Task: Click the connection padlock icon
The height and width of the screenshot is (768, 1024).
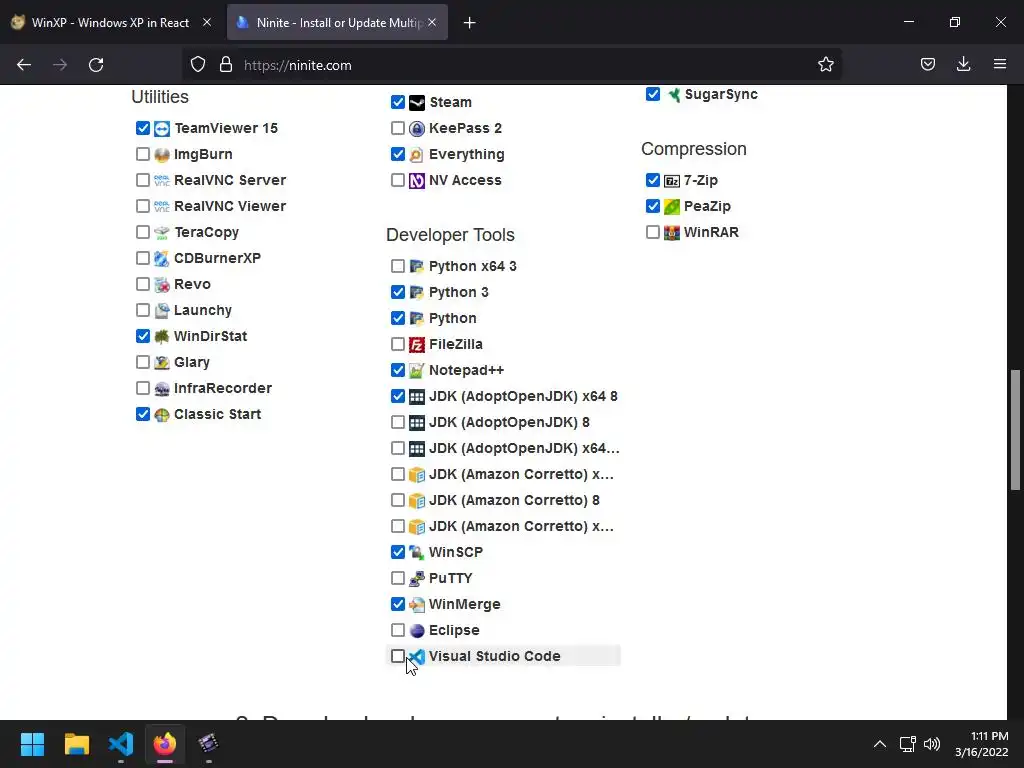Action: [x=226, y=64]
